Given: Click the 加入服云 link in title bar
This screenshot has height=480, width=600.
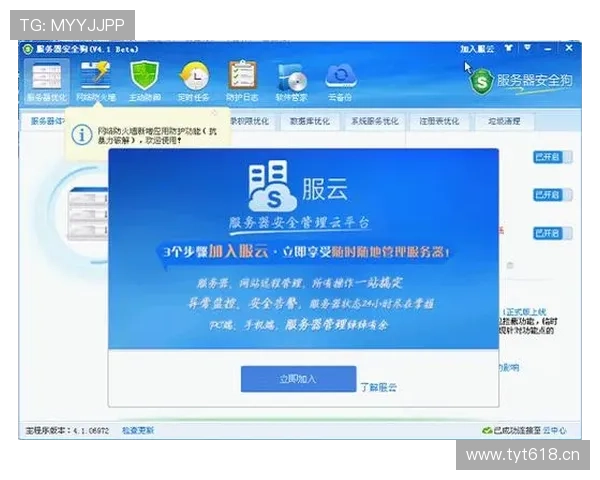Looking at the screenshot, I should [477, 49].
